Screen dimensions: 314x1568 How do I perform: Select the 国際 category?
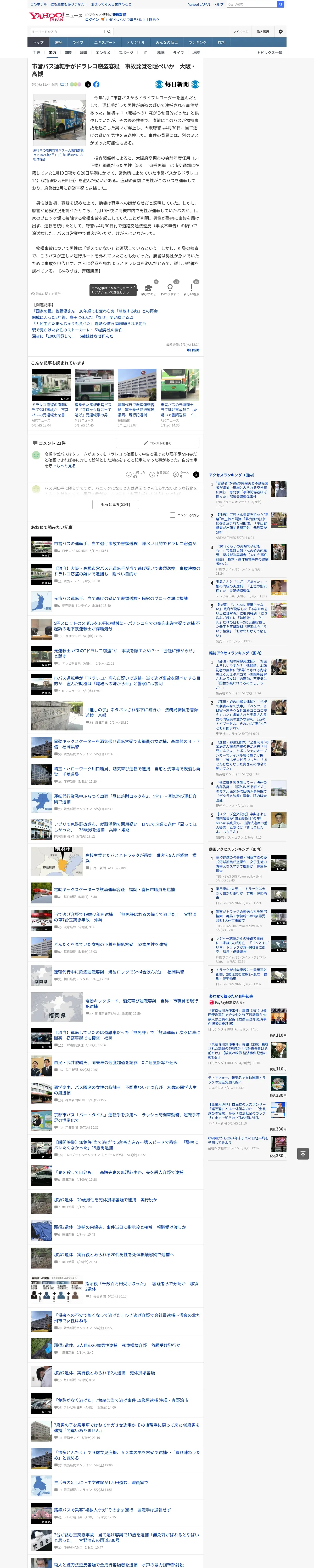pos(68,53)
